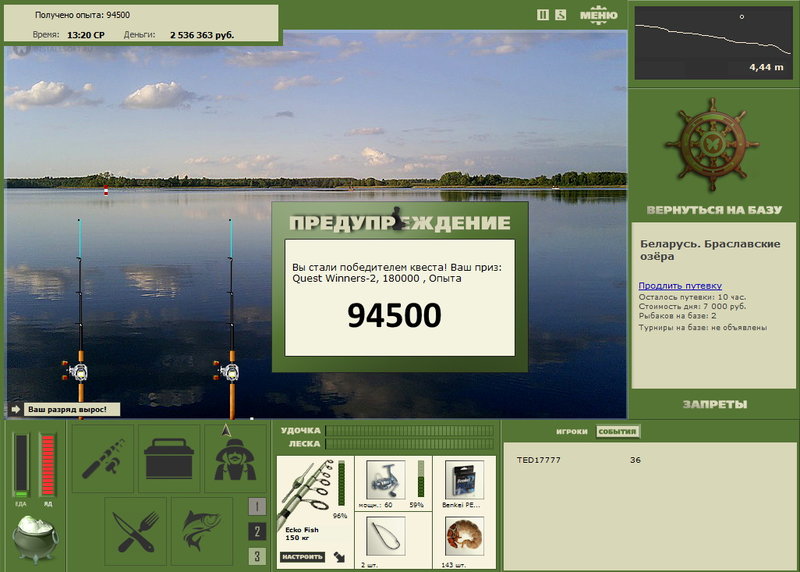The width and height of the screenshot is (800, 572).
Task: Switch to the СОБЫТИЯ tab
Action: (x=617, y=431)
